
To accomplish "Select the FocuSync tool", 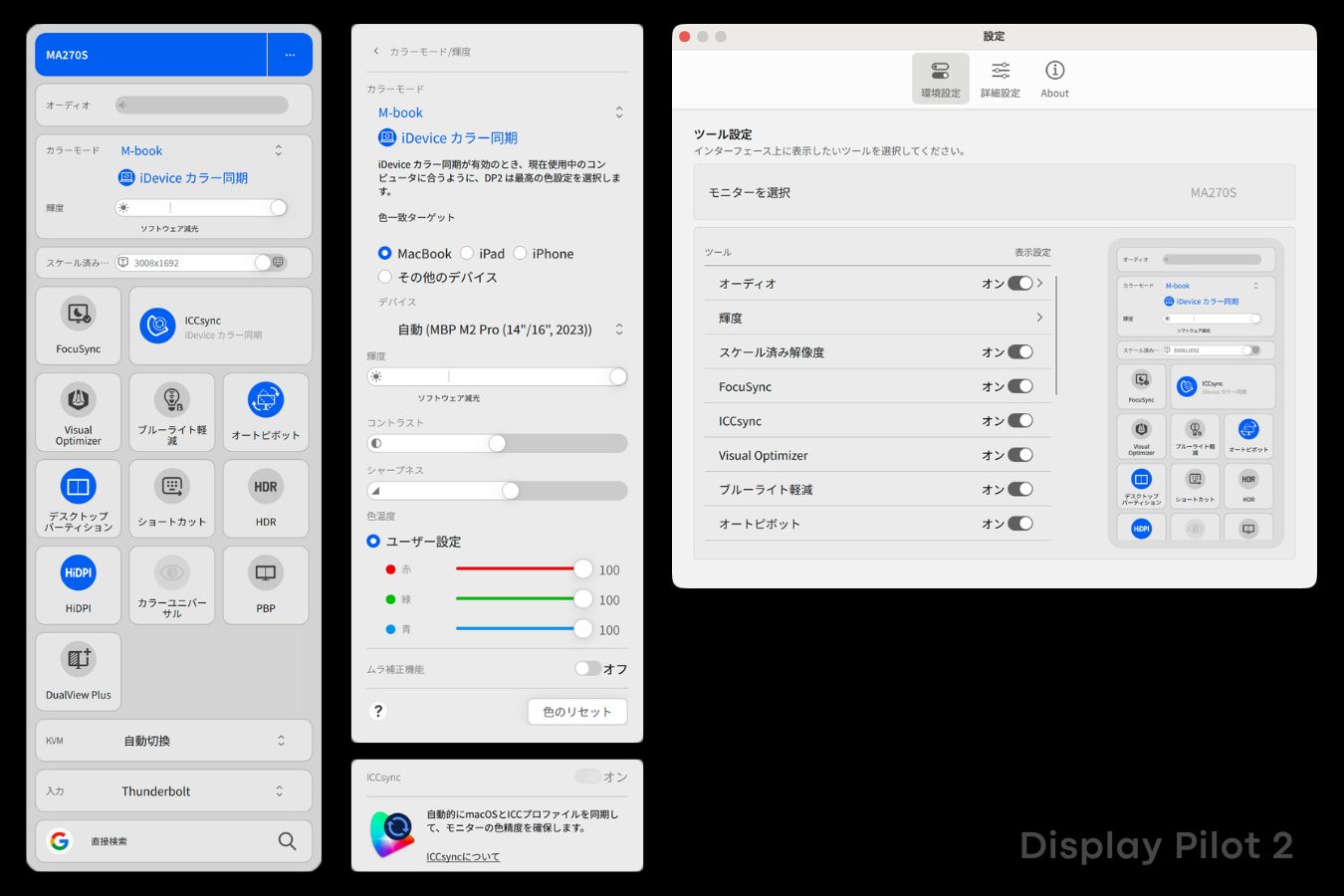I will (x=78, y=325).
